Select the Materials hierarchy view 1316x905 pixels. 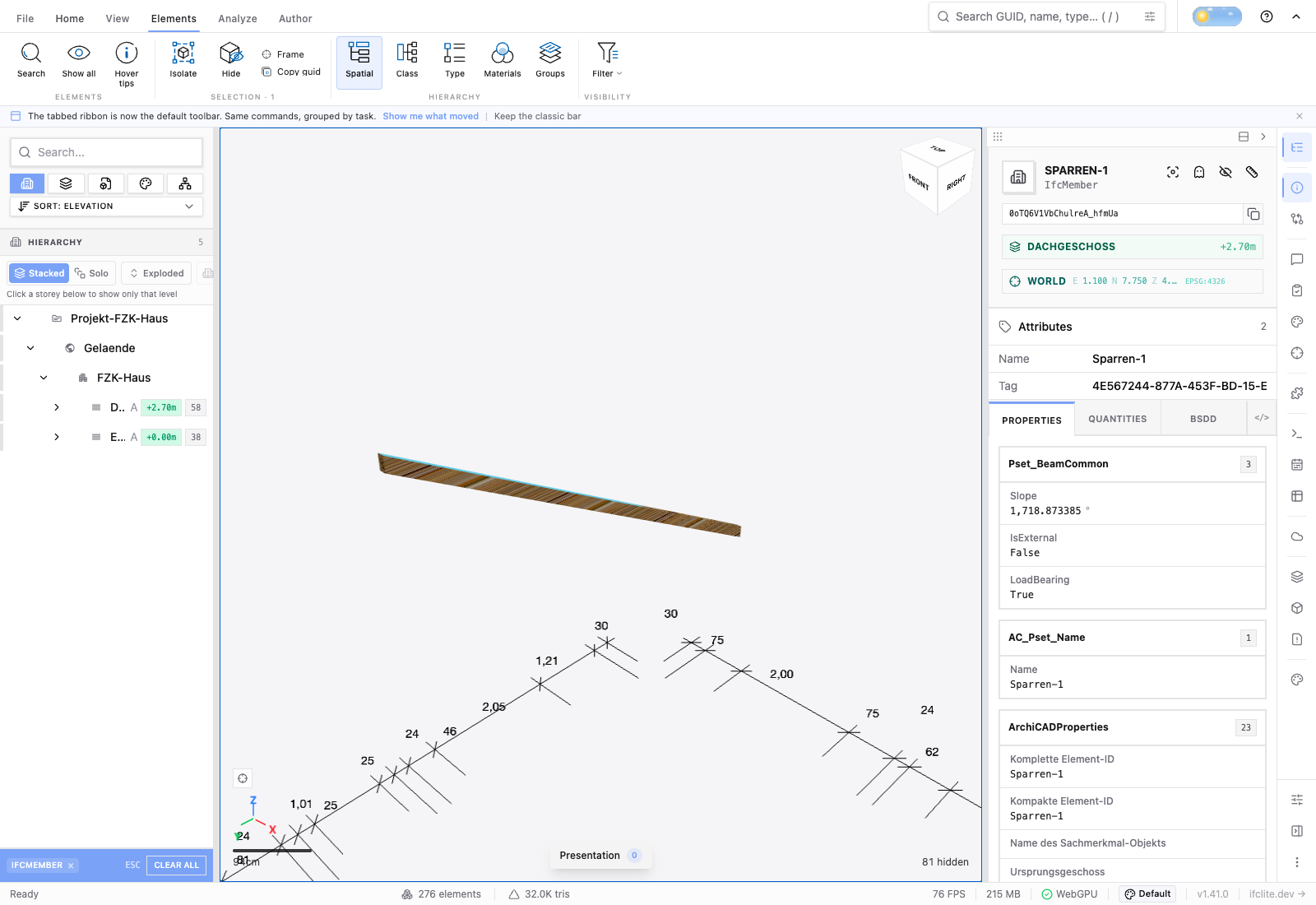point(503,61)
